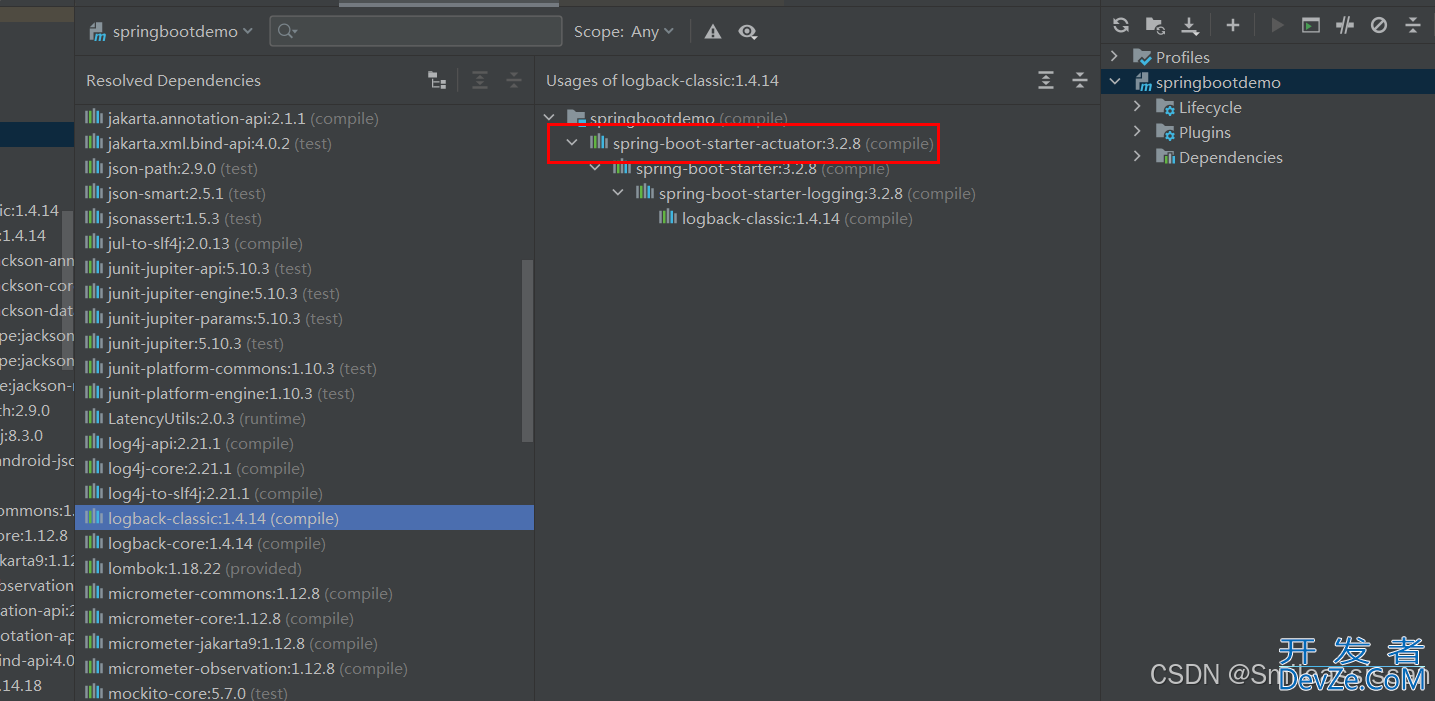This screenshot has height=701, width=1435.
Task: Click Maven module icon beside springbootdemo dropdown
Action: (98, 32)
